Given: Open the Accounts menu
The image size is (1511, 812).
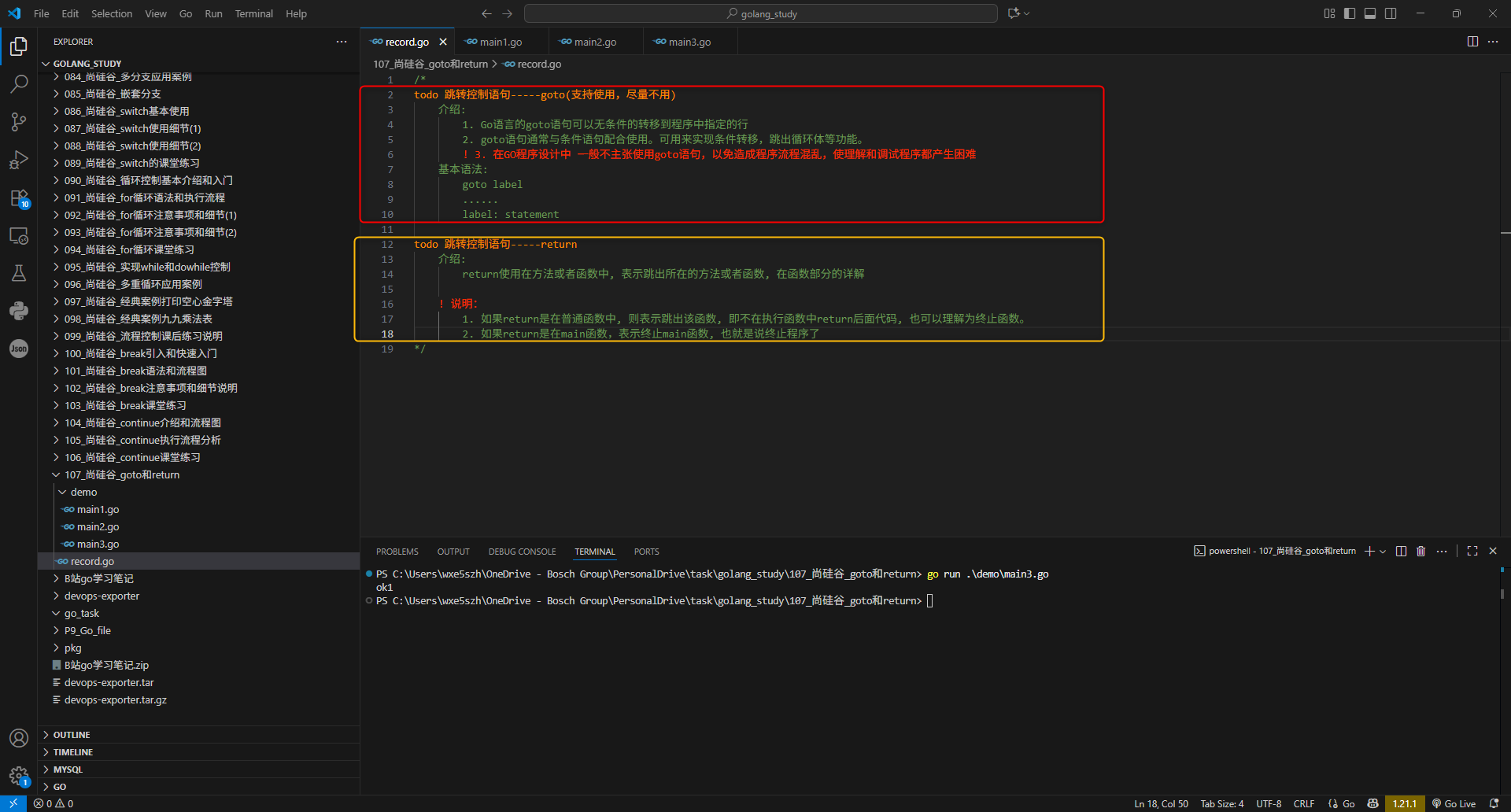Looking at the screenshot, I should (19, 738).
